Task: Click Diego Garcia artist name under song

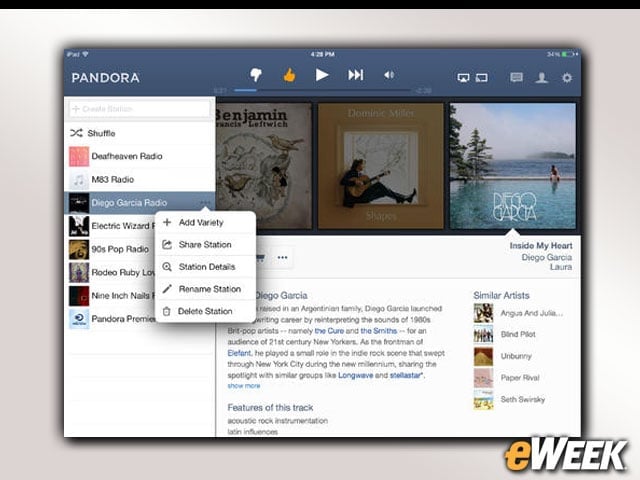Action: (x=547, y=257)
